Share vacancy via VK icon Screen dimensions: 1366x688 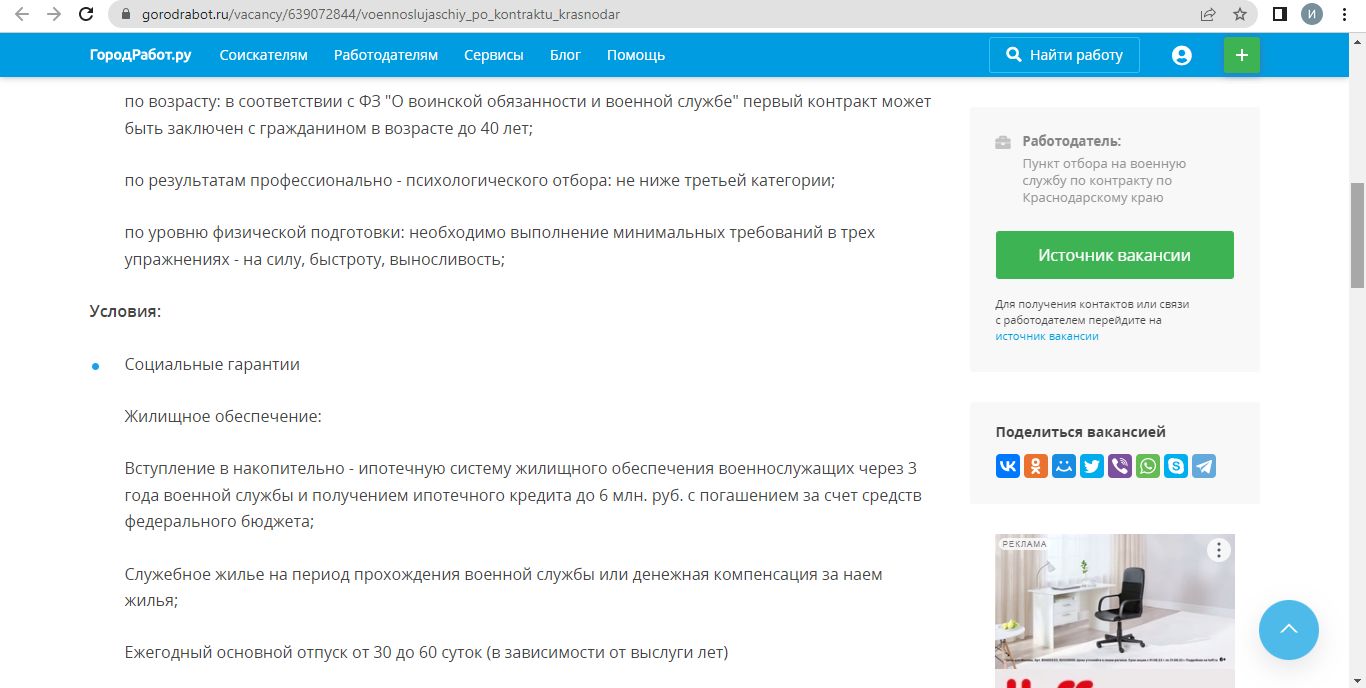1008,466
